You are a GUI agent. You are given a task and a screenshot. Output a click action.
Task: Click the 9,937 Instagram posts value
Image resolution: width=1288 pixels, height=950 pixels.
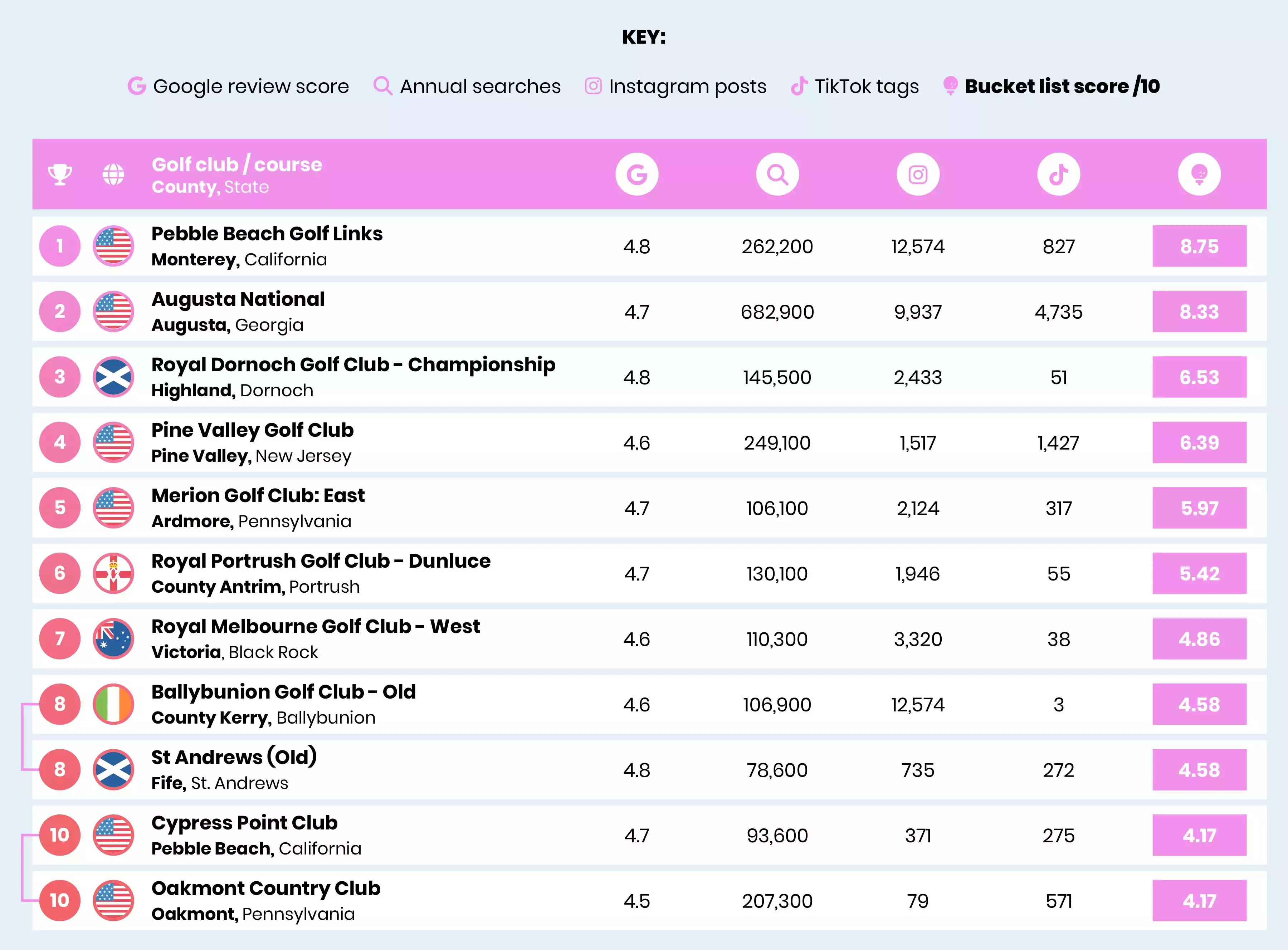tap(918, 312)
